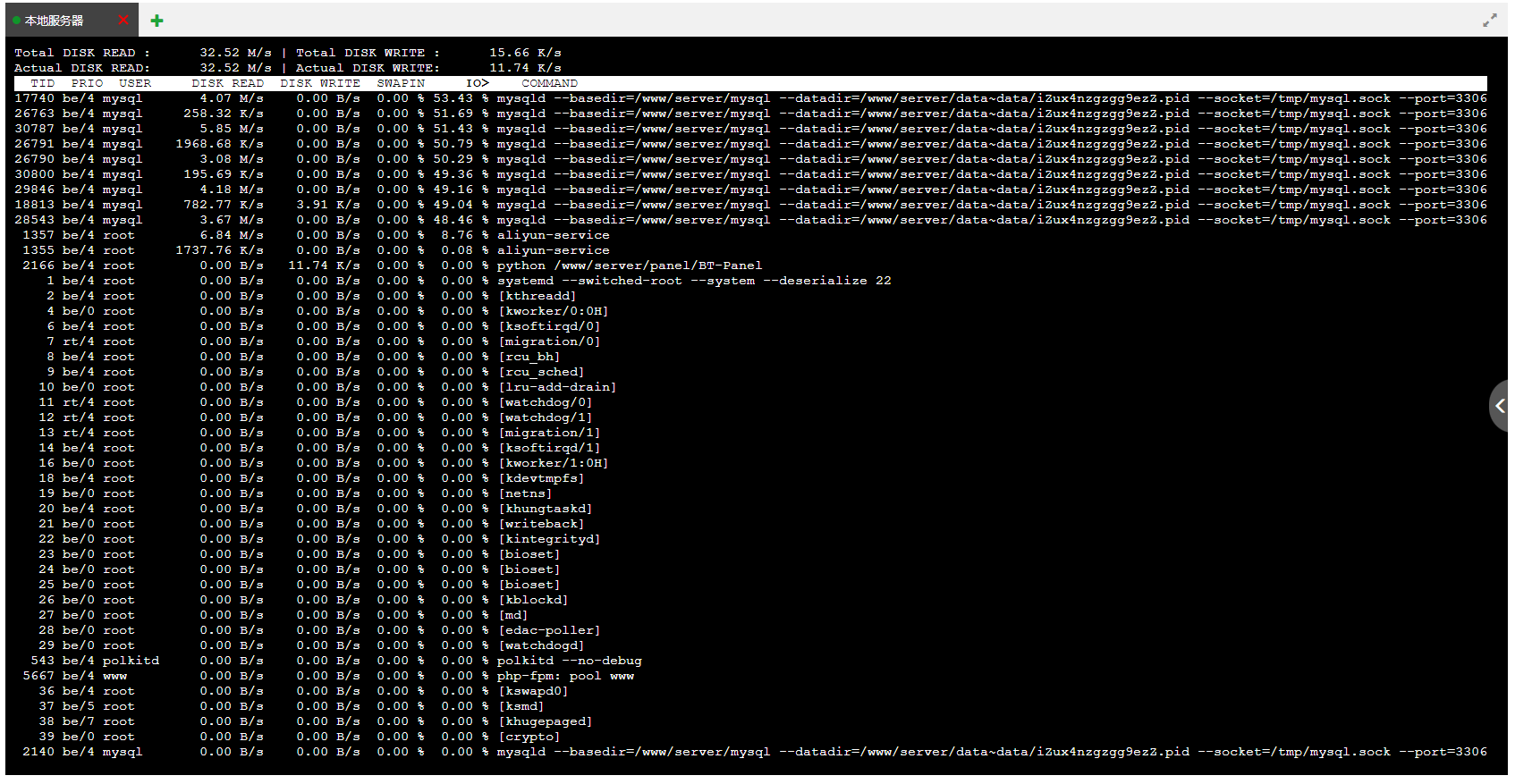Select the mysql row with TID 26790
This screenshot has width=1515, height=784.
coord(750,159)
